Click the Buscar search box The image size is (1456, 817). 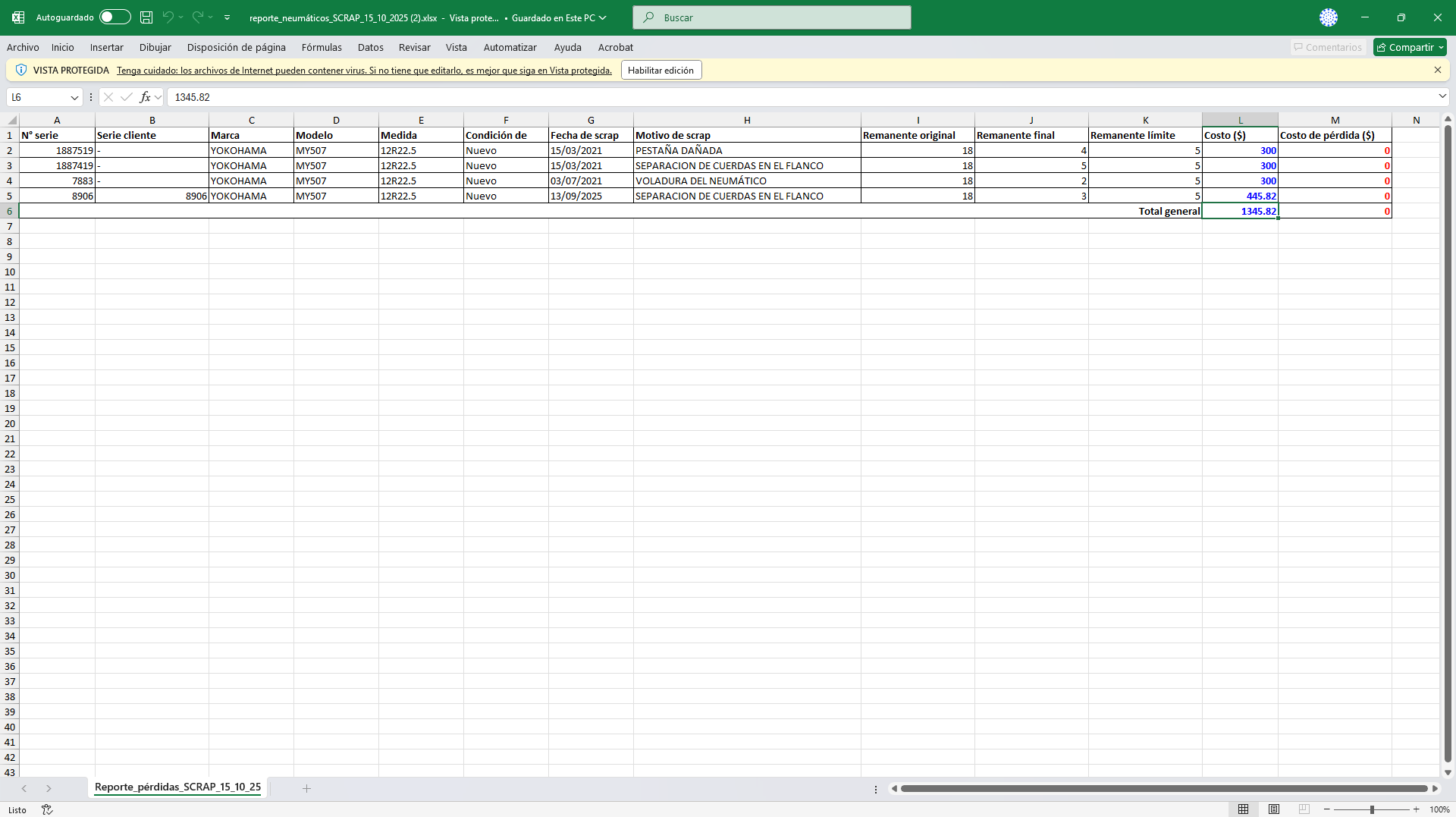coord(771,17)
